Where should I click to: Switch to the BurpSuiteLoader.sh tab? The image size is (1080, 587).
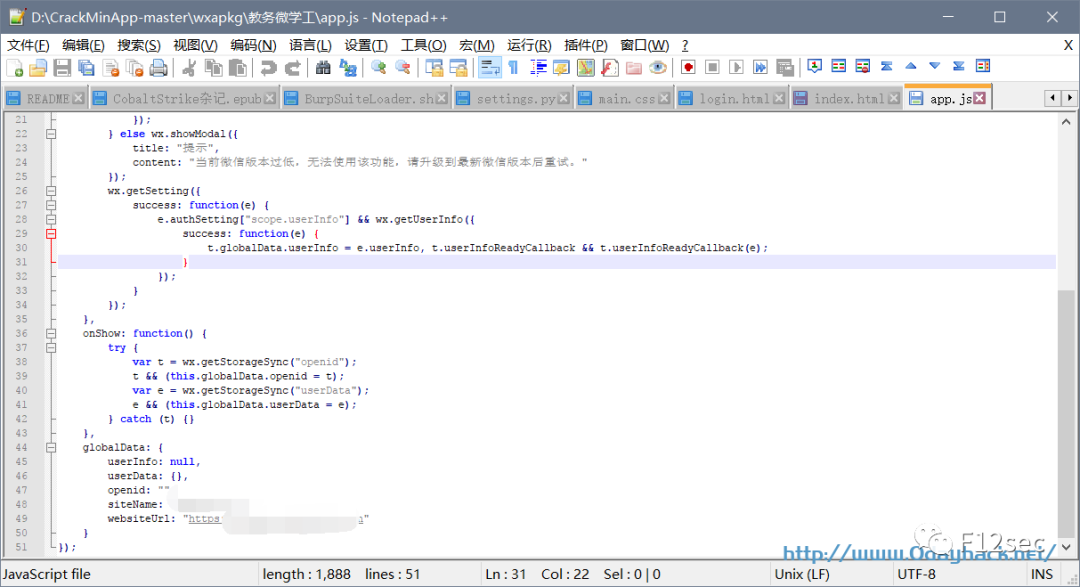coord(366,99)
